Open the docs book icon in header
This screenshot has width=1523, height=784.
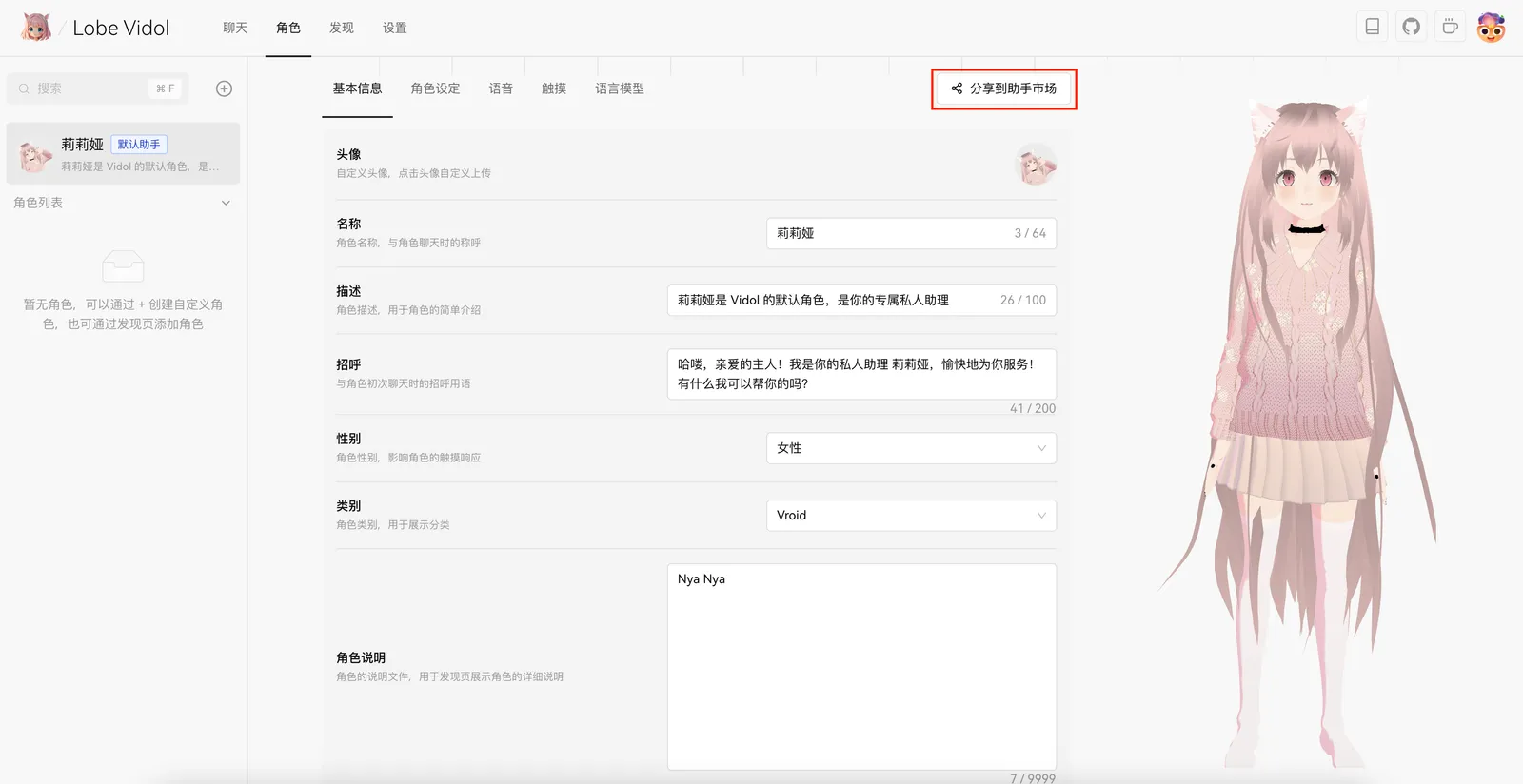[1372, 27]
